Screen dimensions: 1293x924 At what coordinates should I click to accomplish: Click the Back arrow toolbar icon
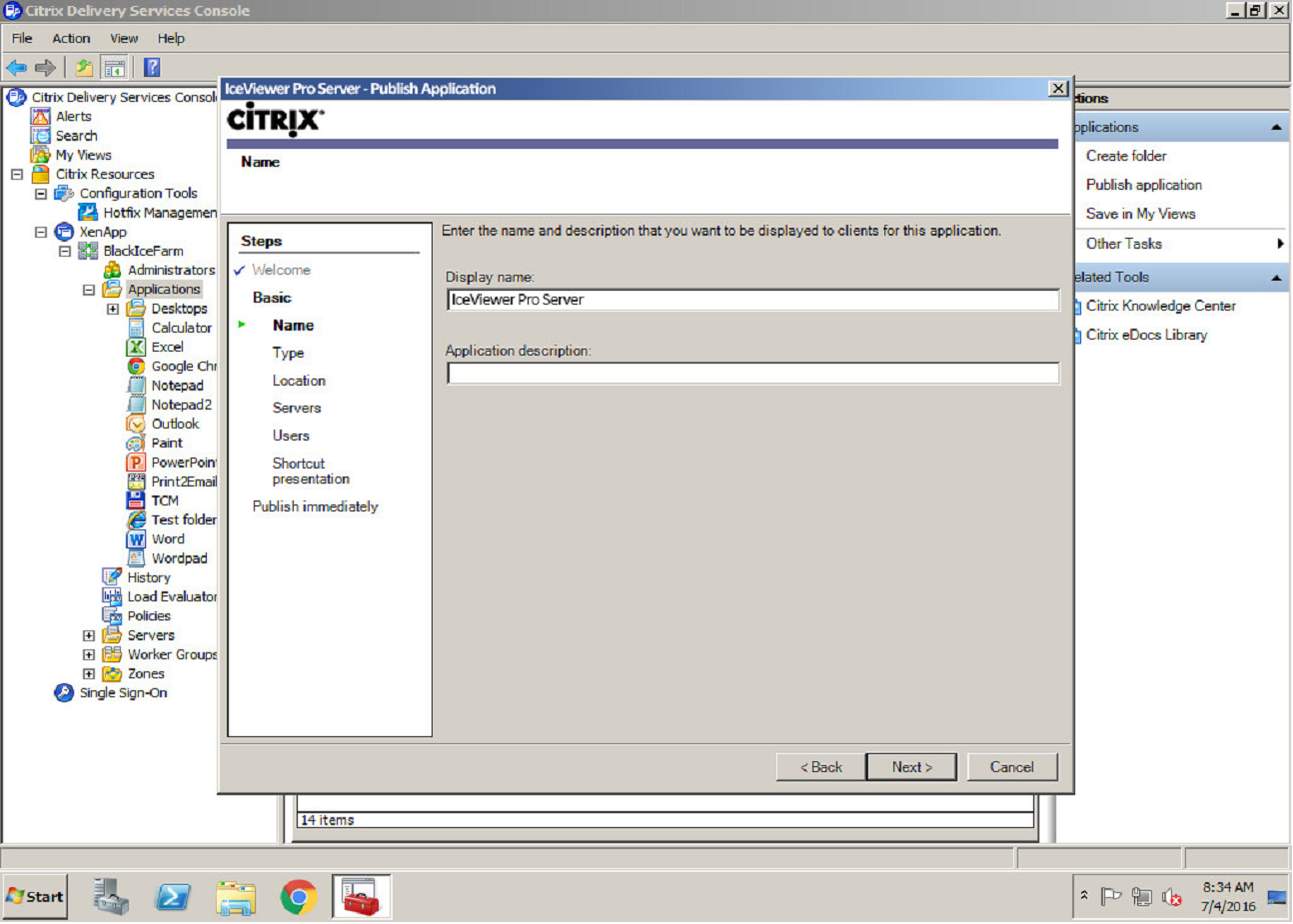(x=17, y=68)
